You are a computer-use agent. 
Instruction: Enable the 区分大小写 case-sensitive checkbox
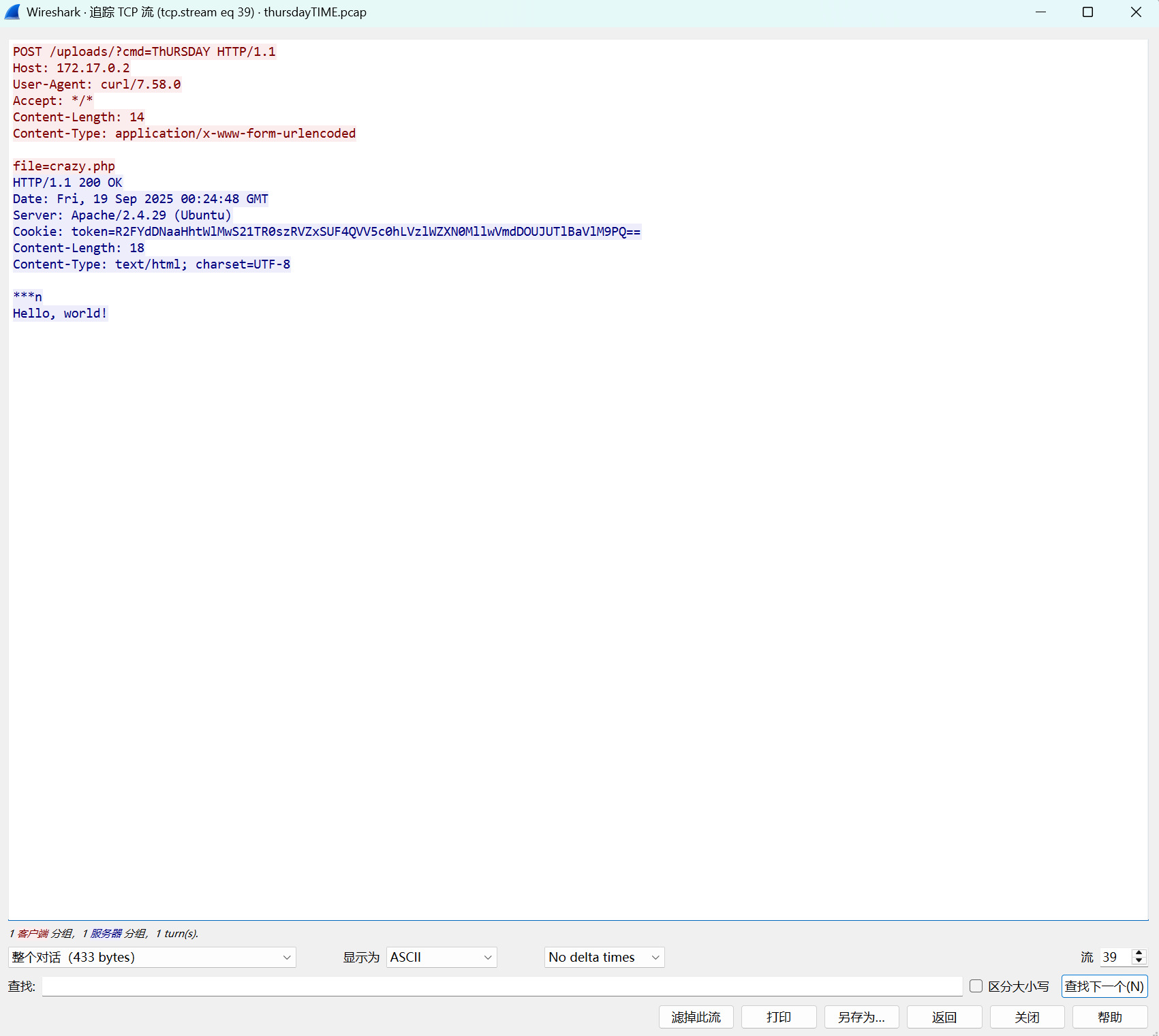coord(976,986)
